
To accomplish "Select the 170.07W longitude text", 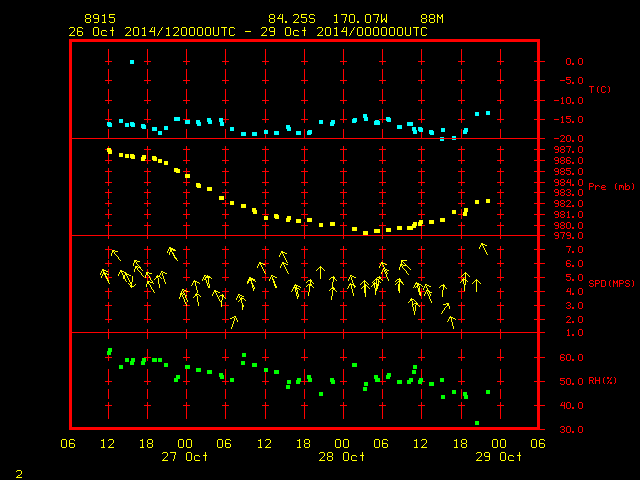I will pyautogui.click(x=360, y=19).
